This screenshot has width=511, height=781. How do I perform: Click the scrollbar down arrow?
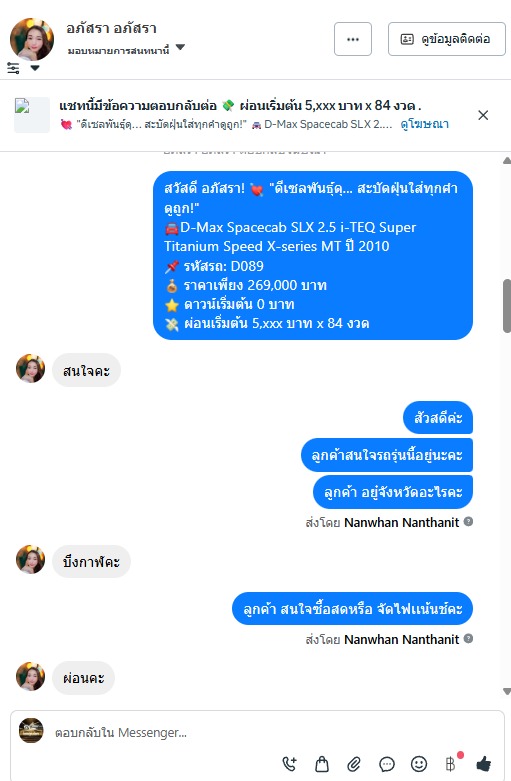tap(507, 691)
